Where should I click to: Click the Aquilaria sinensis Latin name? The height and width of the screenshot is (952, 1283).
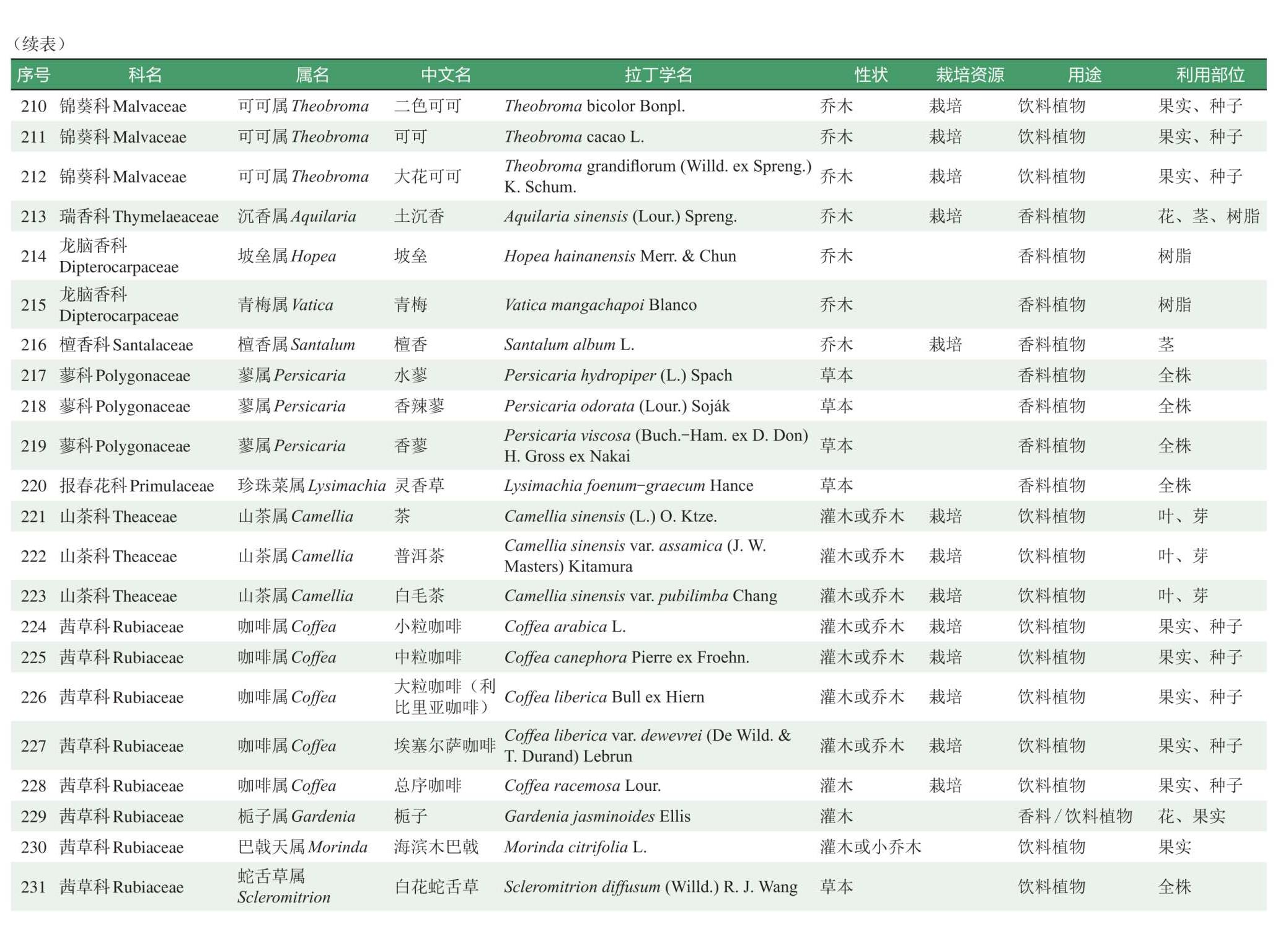point(620,216)
